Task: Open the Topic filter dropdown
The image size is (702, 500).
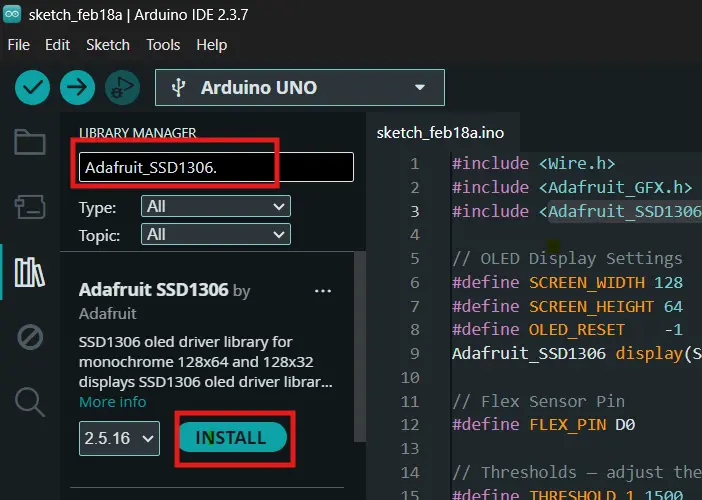Action: pos(216,234)
